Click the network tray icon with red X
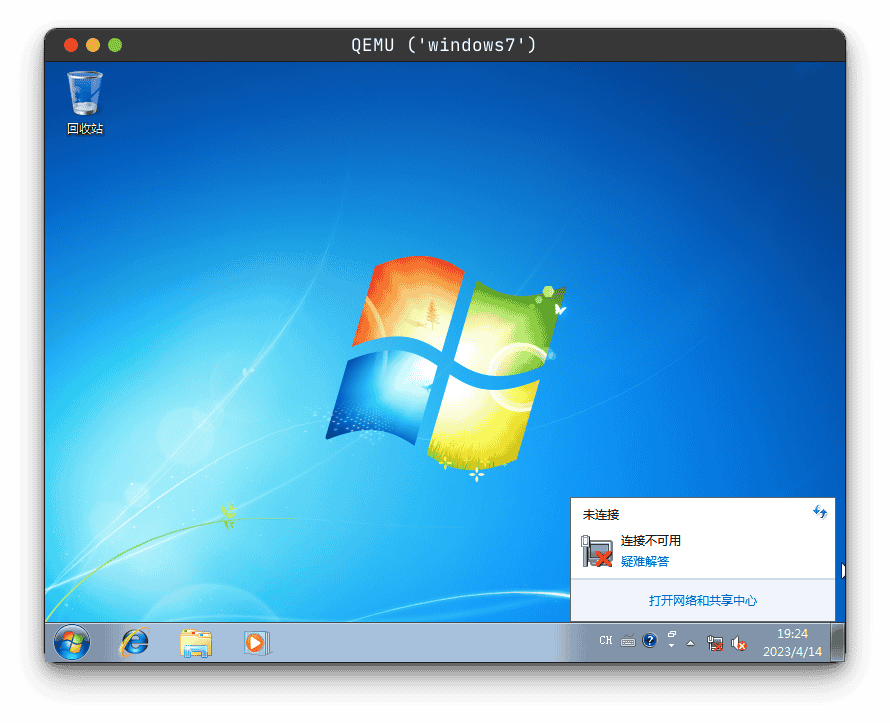 tap(715, 643)
